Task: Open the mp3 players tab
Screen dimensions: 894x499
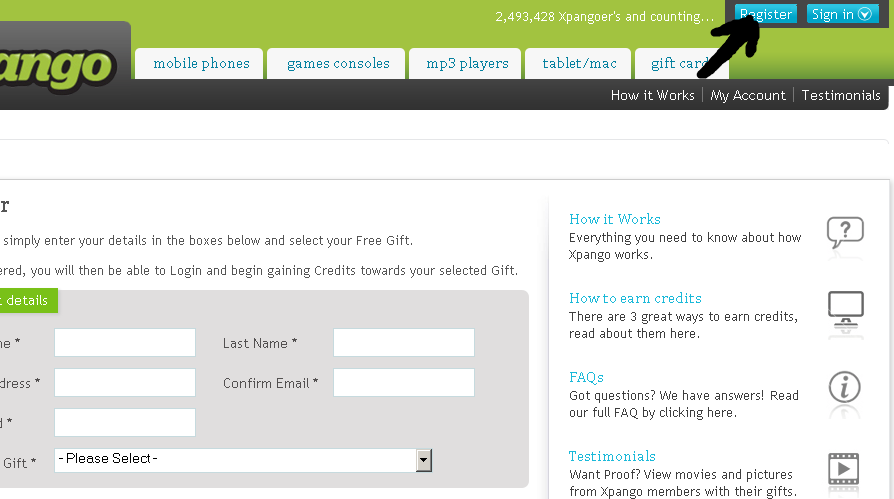Action: coord(467,64)
